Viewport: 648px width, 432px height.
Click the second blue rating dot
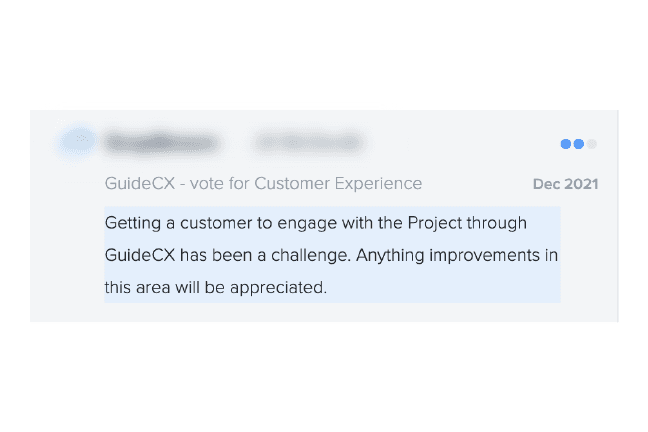tap(578, 144)
